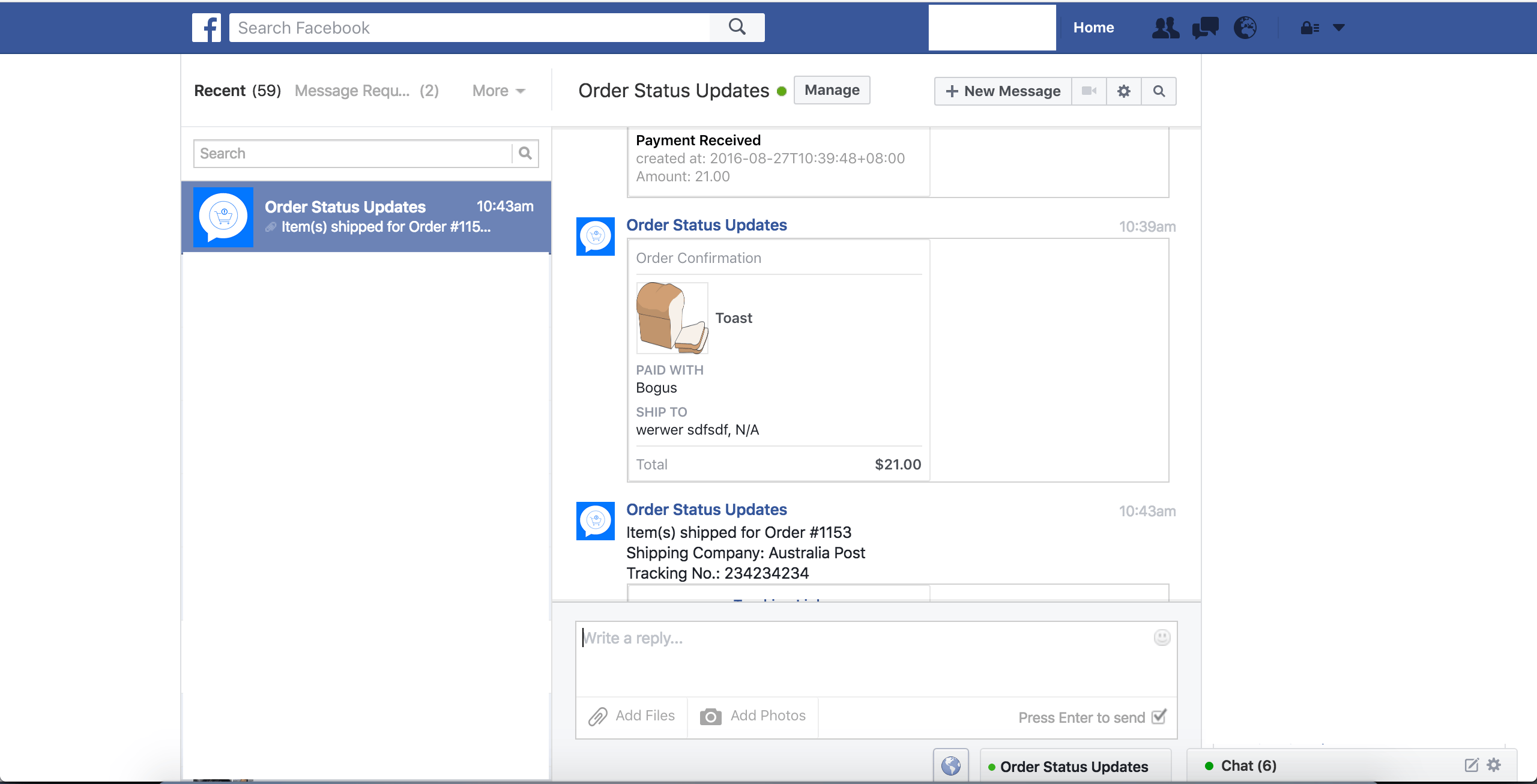Start a video call from the conversation toolbar
1537x784 pixels.
point(1089,91)
